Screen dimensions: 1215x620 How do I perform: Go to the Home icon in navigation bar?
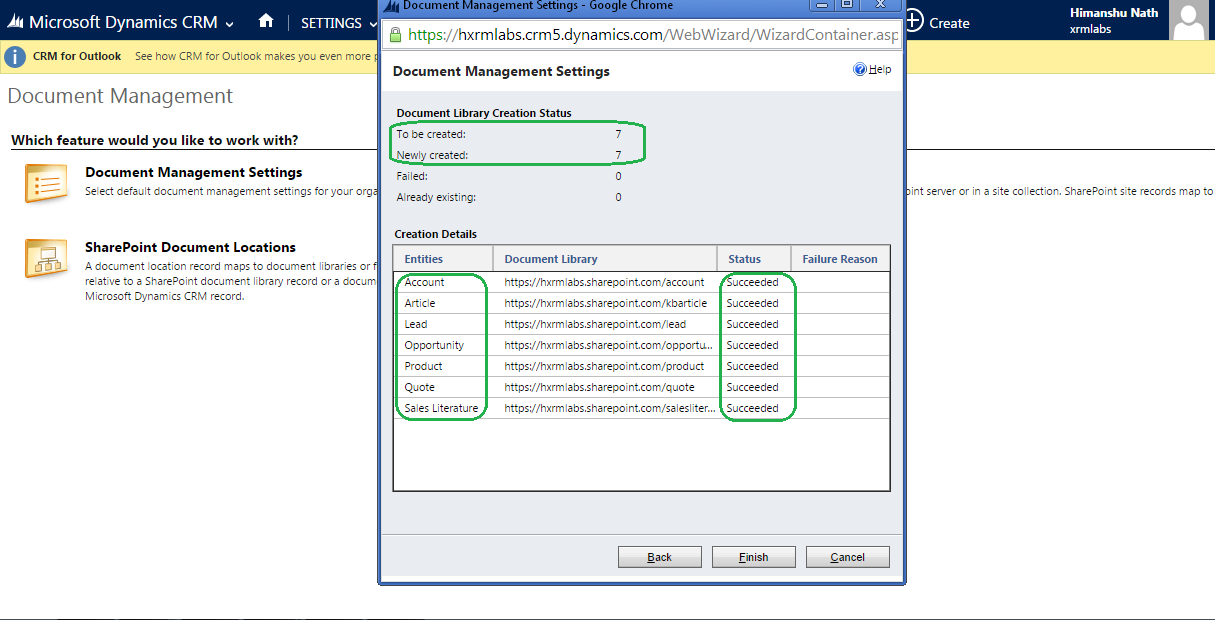point(266,21)
